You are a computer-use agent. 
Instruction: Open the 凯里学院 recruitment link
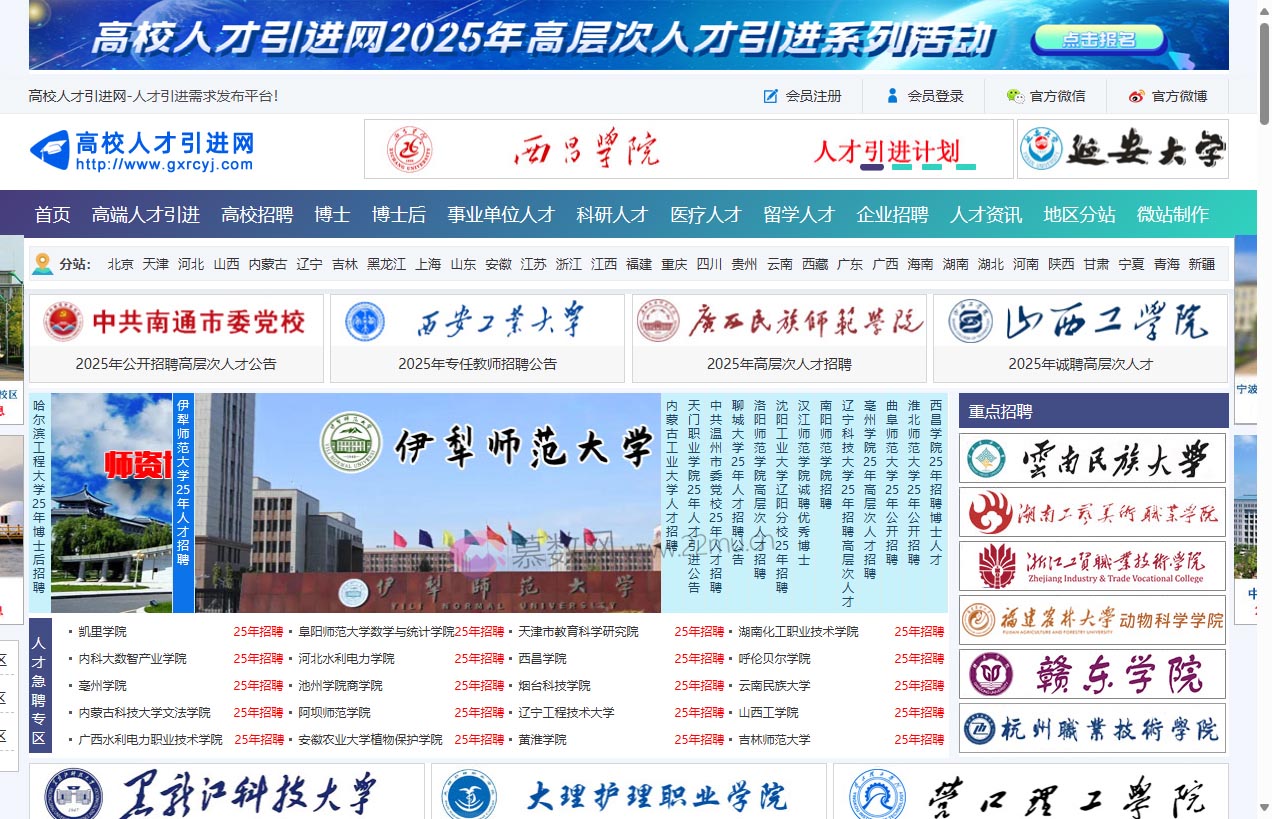(x=100, y=631)
